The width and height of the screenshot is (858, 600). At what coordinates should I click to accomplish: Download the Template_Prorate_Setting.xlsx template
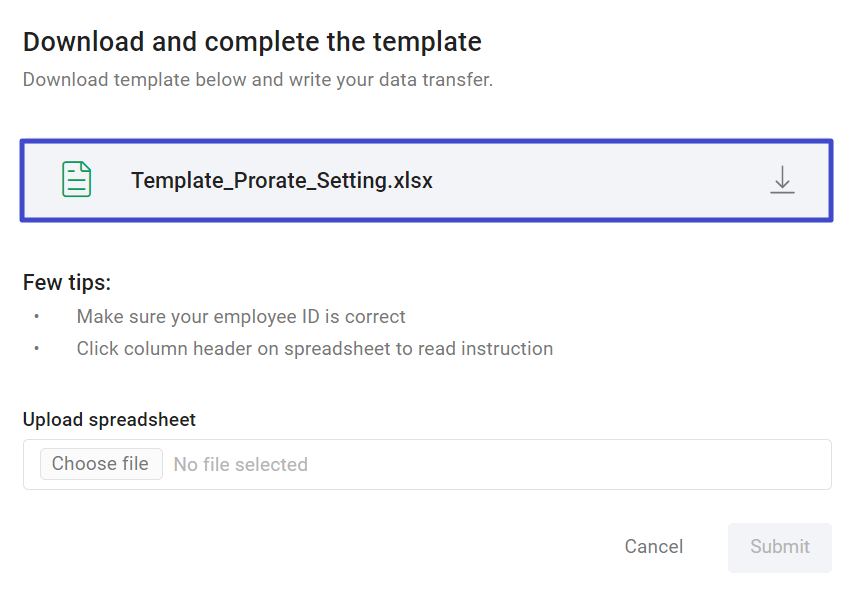(x=783, y=180)
